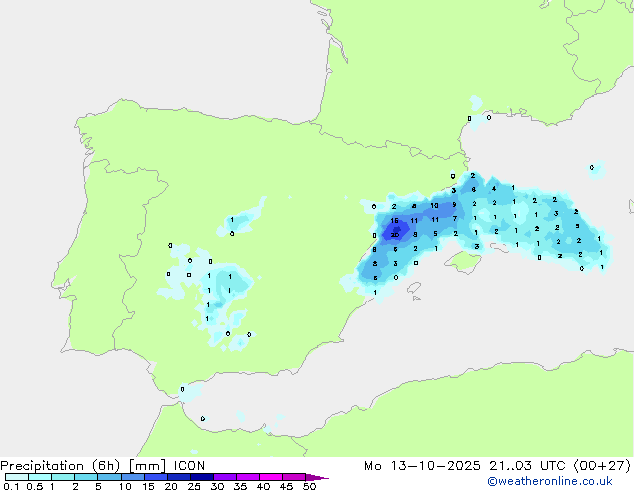Select the '10' label under the legend bar

[x=125, y=486]
